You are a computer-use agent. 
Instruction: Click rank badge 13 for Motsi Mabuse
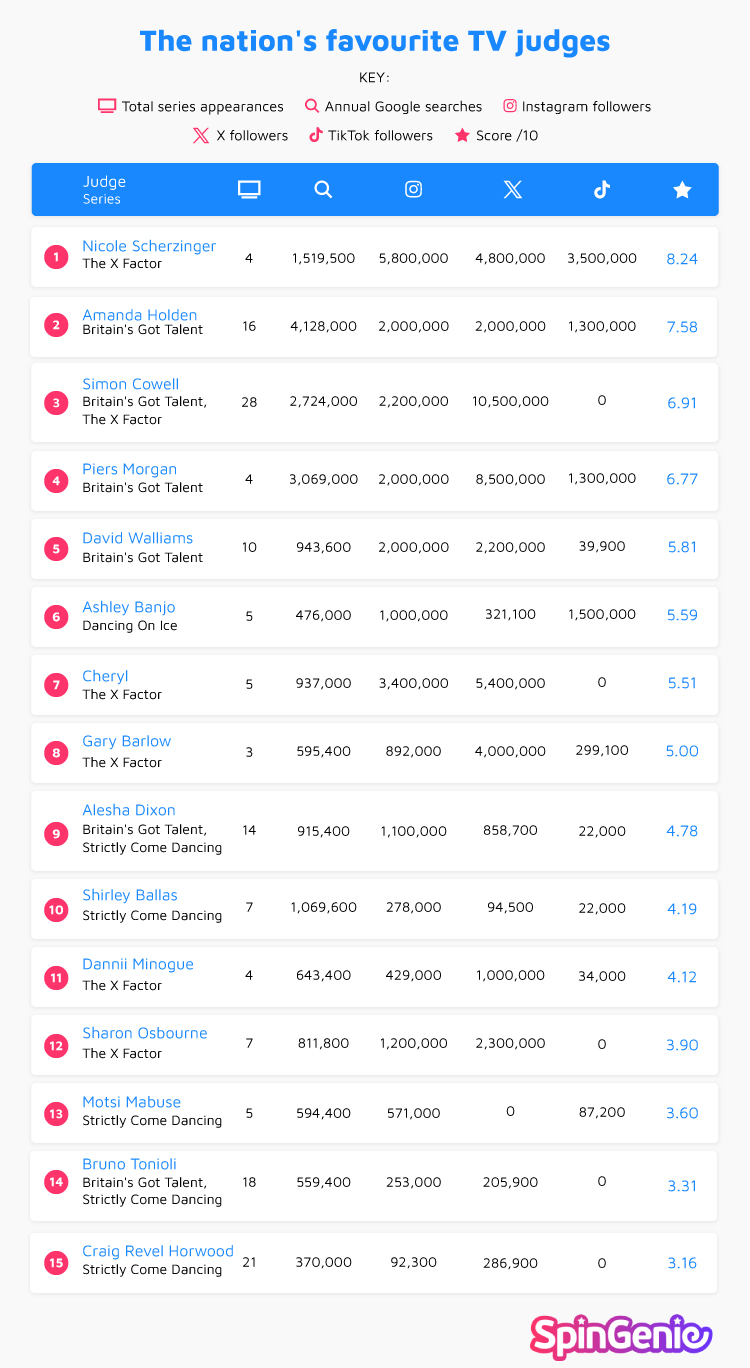56,1113
